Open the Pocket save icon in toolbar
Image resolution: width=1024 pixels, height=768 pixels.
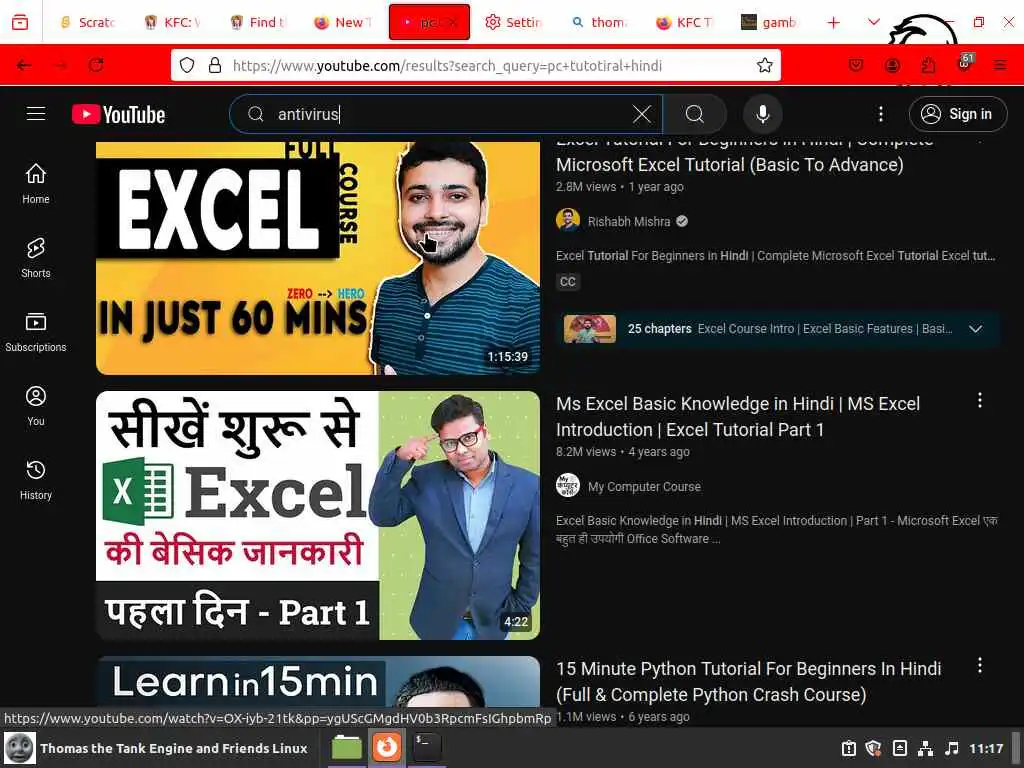856,65
